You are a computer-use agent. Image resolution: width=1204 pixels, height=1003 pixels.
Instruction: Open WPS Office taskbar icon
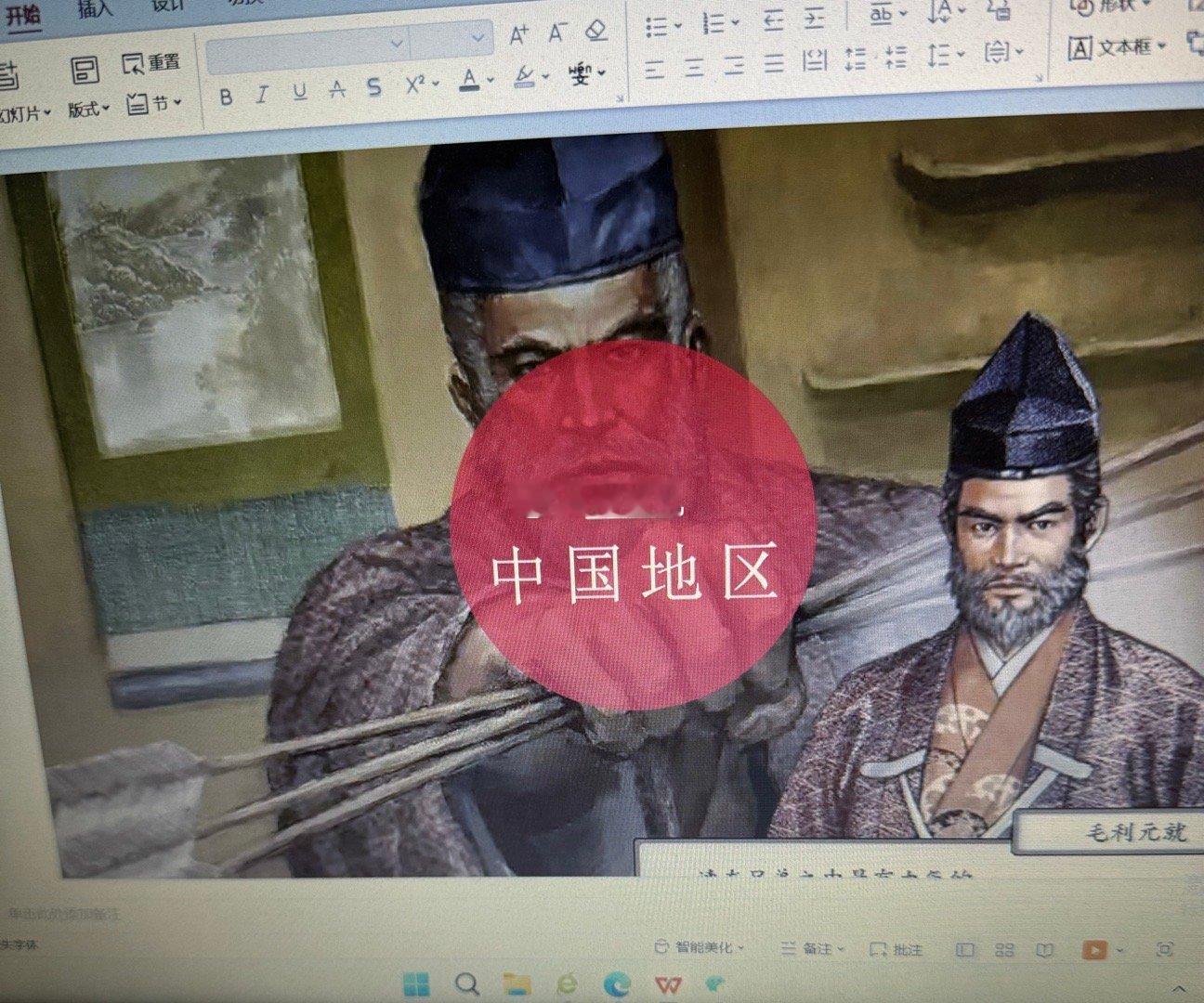(667, 985)
